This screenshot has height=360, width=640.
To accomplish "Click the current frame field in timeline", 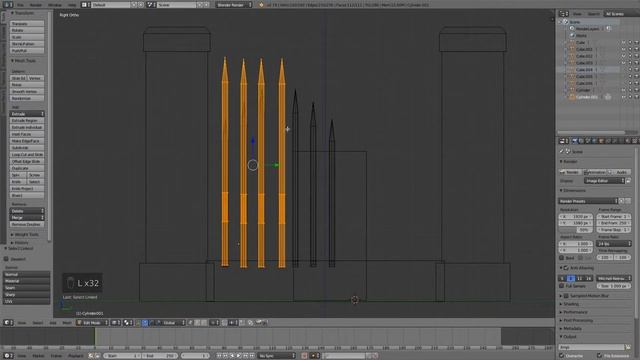I will coord(196,356).
